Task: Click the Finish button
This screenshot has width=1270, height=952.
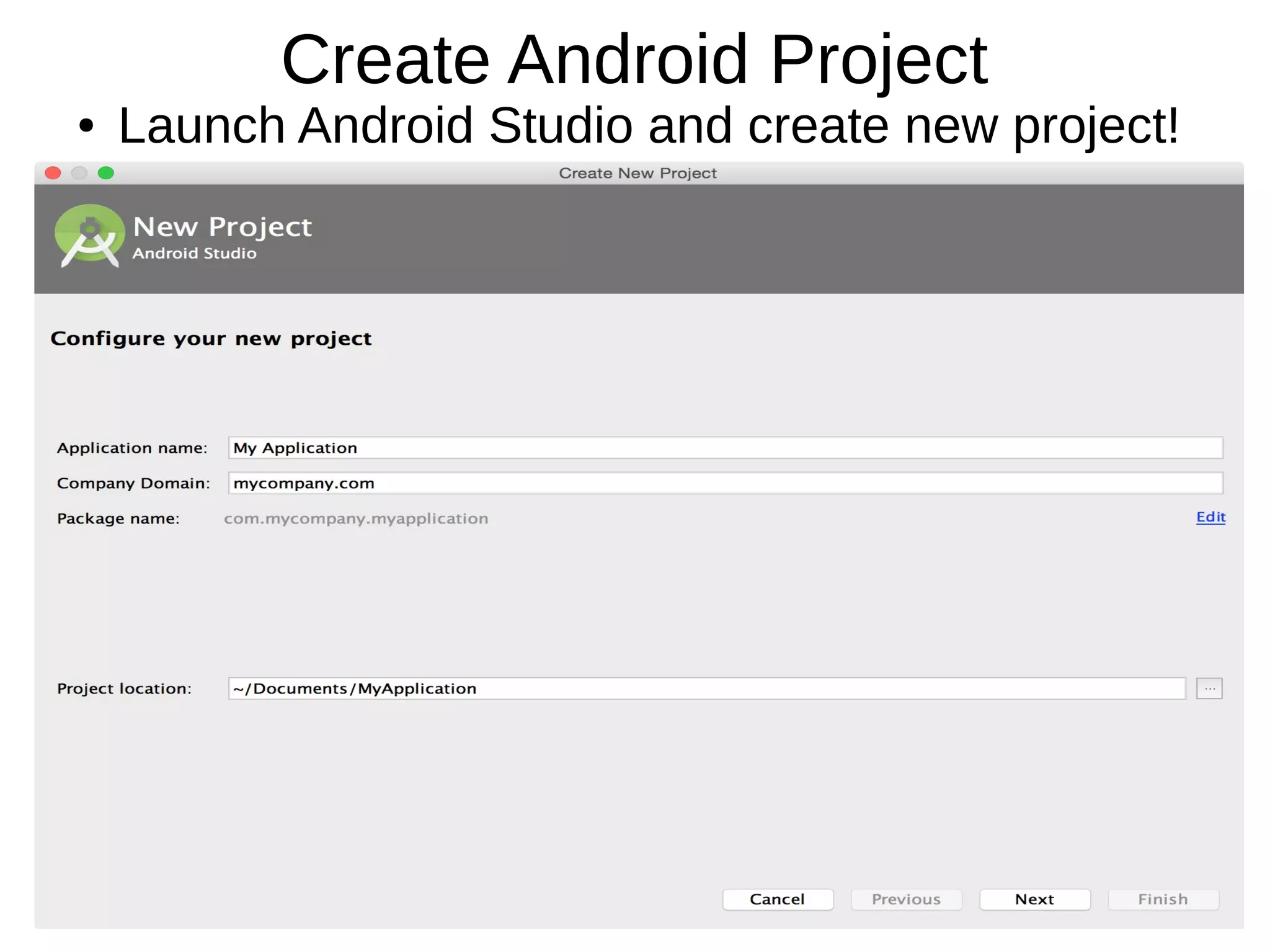Action: pyautogui.click(x=1163, y=899)
